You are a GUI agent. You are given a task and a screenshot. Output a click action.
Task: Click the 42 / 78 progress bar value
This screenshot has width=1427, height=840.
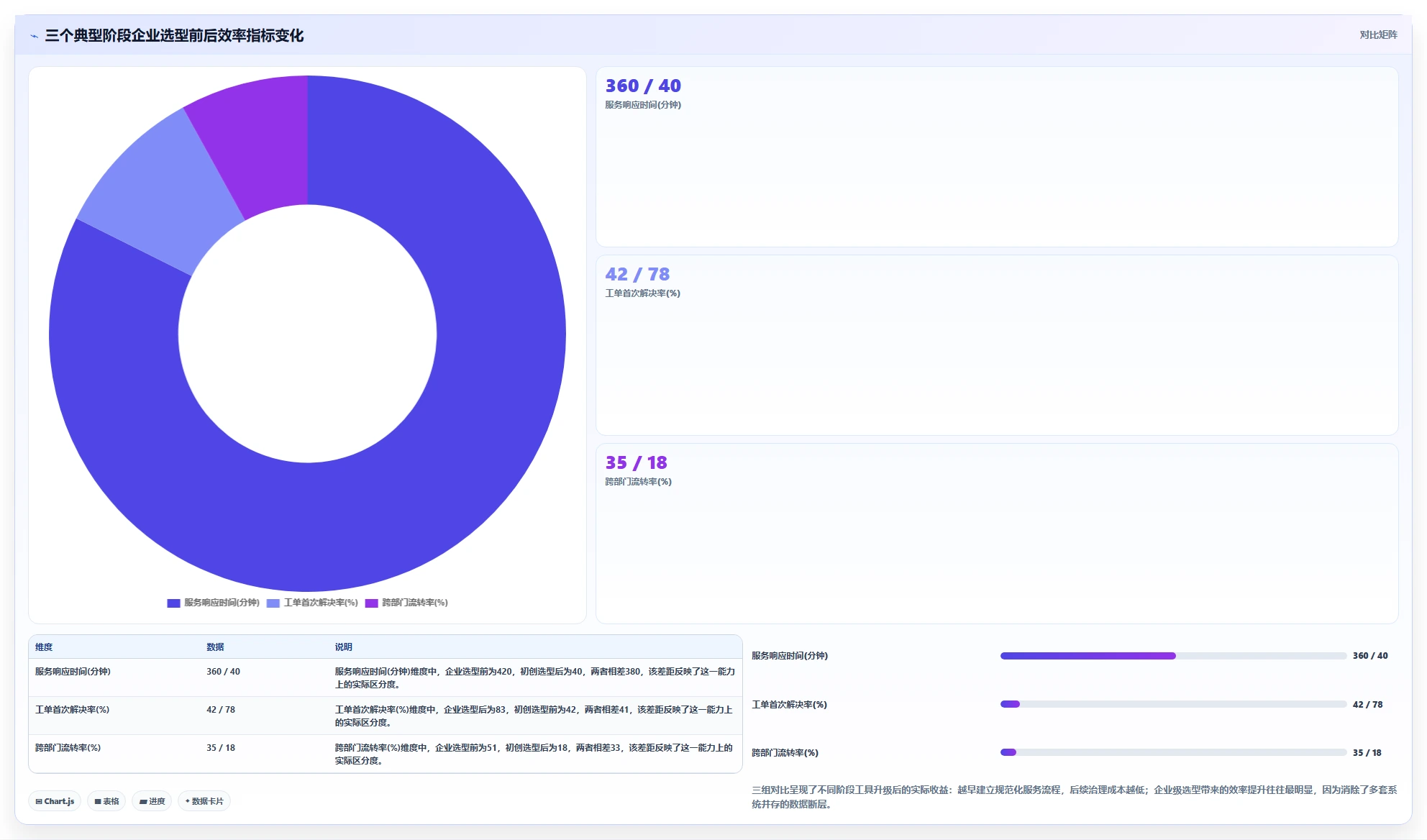1367,705
